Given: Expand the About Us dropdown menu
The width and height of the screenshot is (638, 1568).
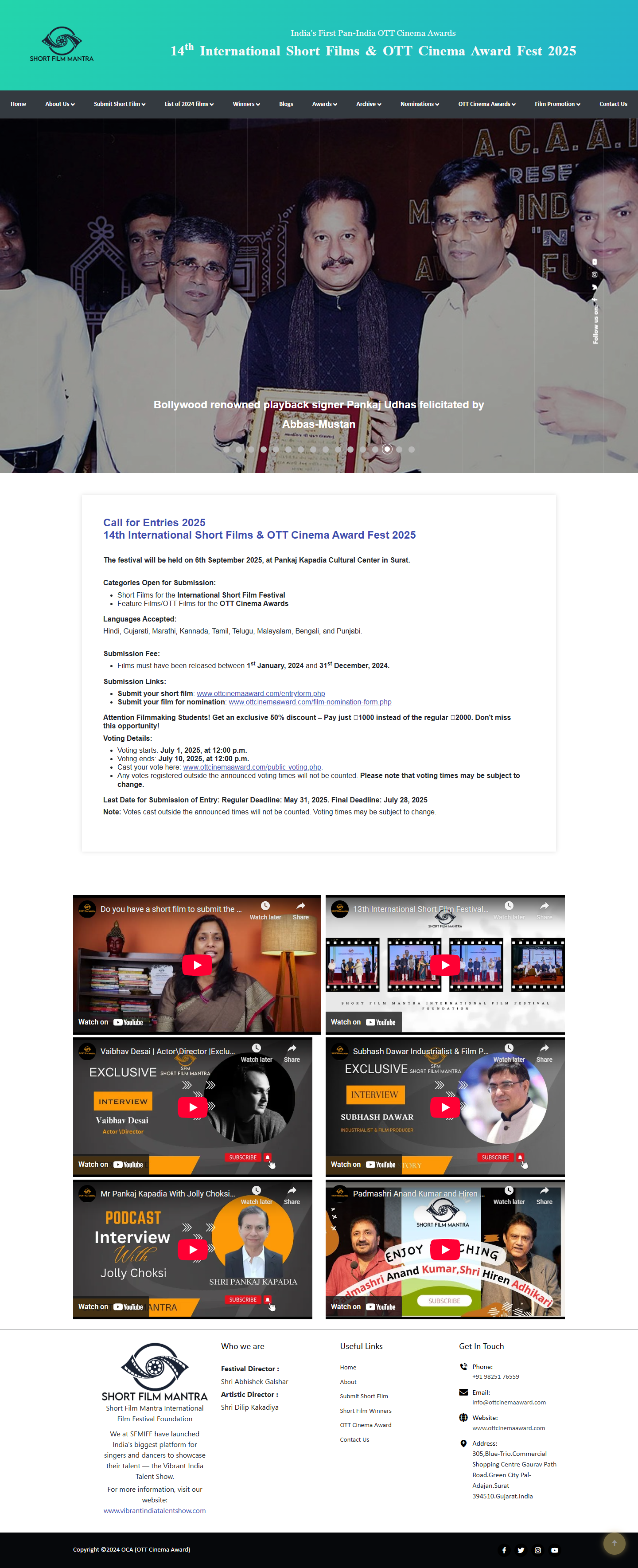Looking at the screenshot, I should tap(60, 104).
